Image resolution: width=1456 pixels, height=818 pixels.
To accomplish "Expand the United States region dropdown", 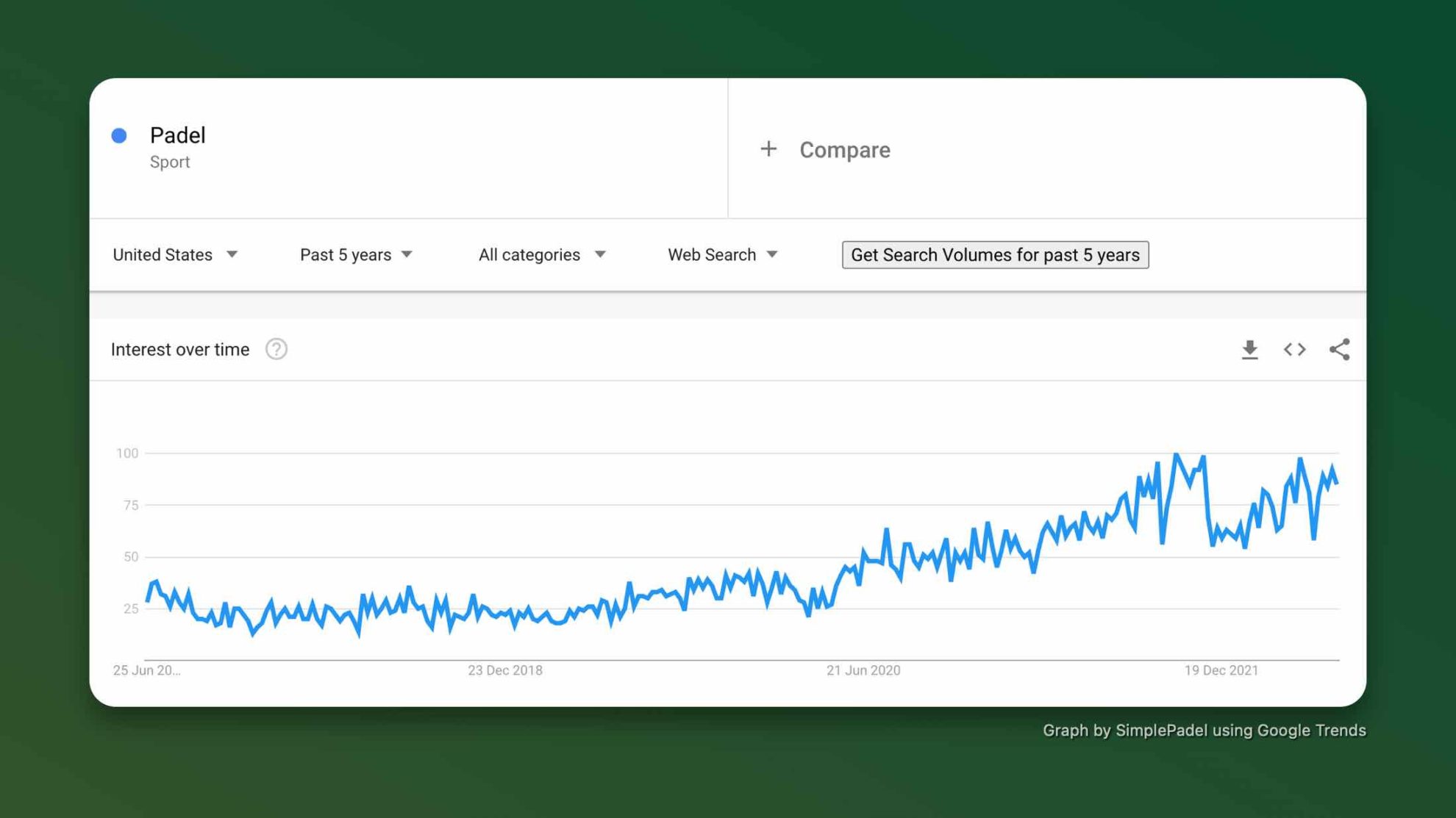I will click(x=175, y=254).
